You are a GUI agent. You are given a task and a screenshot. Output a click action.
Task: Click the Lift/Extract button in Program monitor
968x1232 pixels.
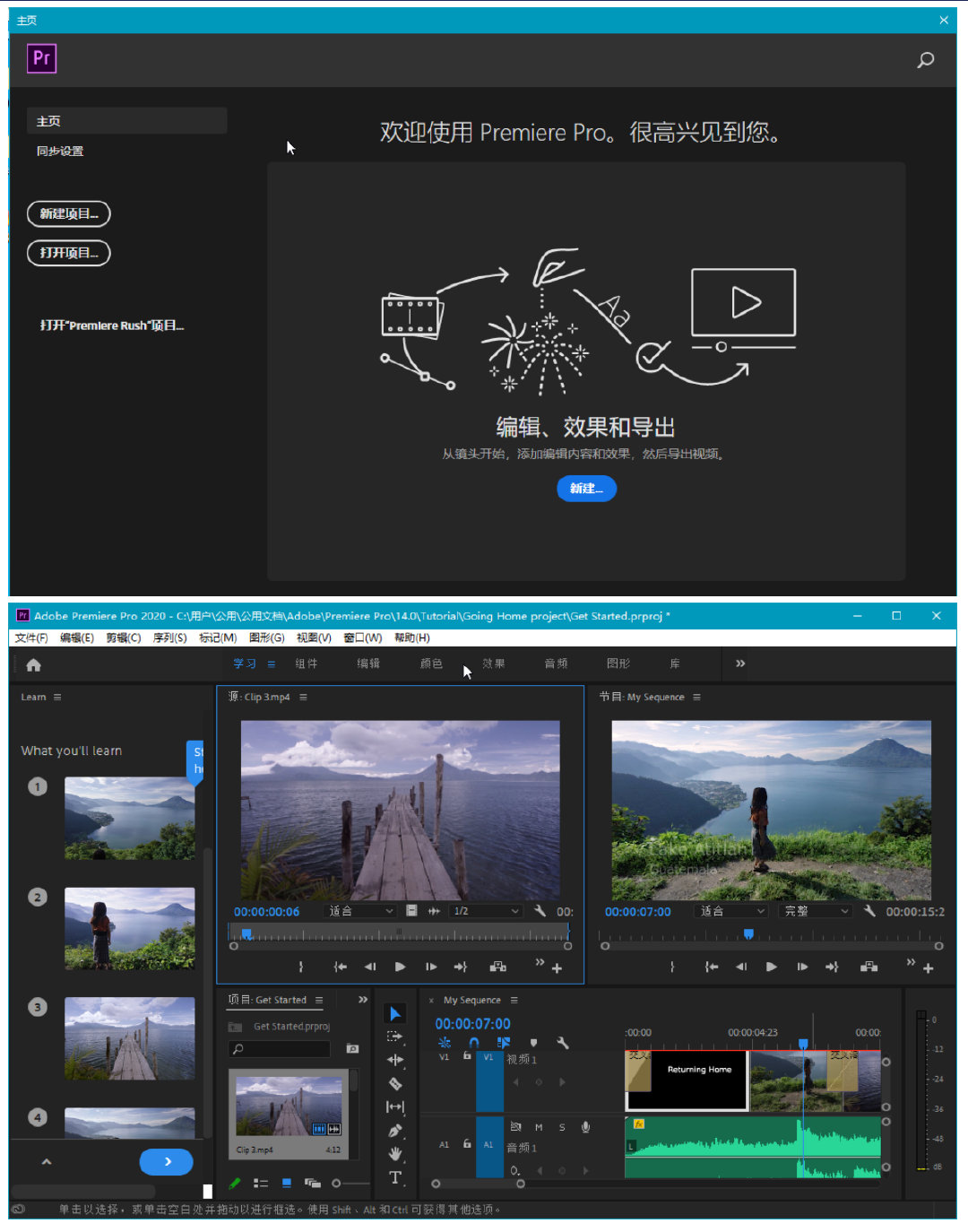click(869, 967)
